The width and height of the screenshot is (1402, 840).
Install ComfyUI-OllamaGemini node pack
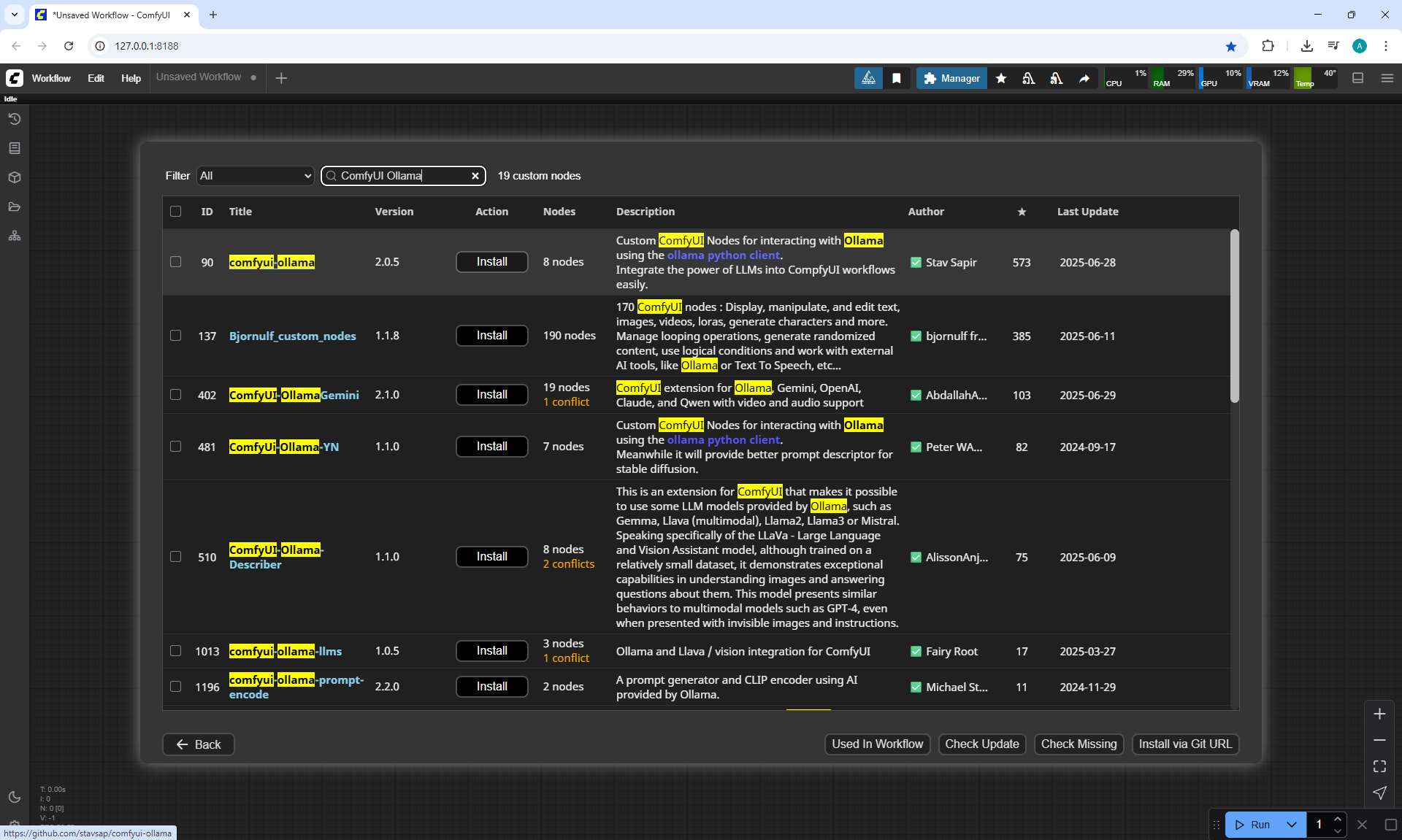tap(491, 395)
